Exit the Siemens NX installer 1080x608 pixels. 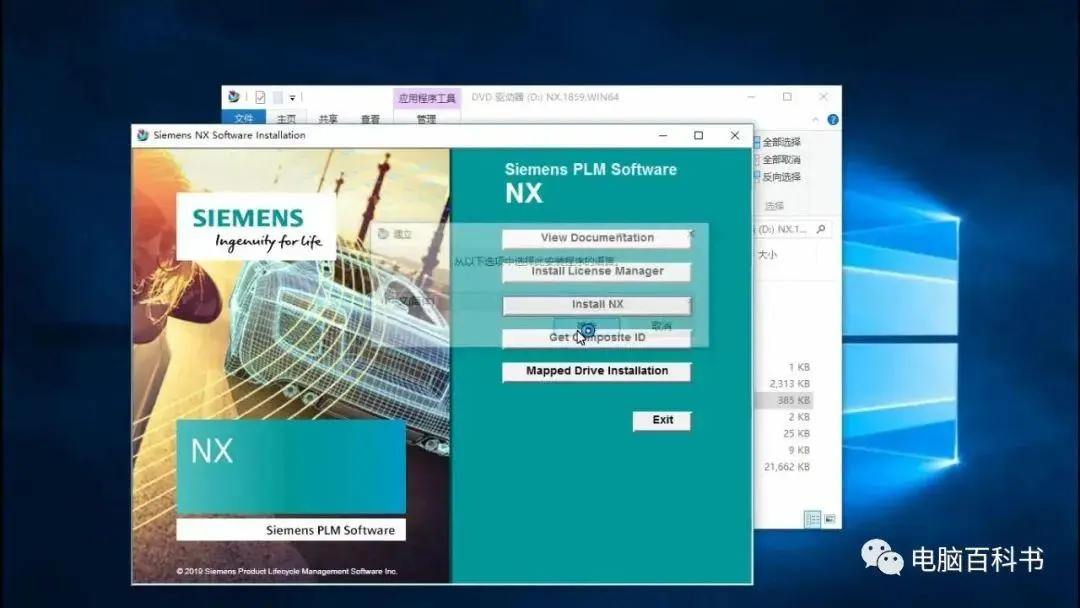[x=662, y=420]
